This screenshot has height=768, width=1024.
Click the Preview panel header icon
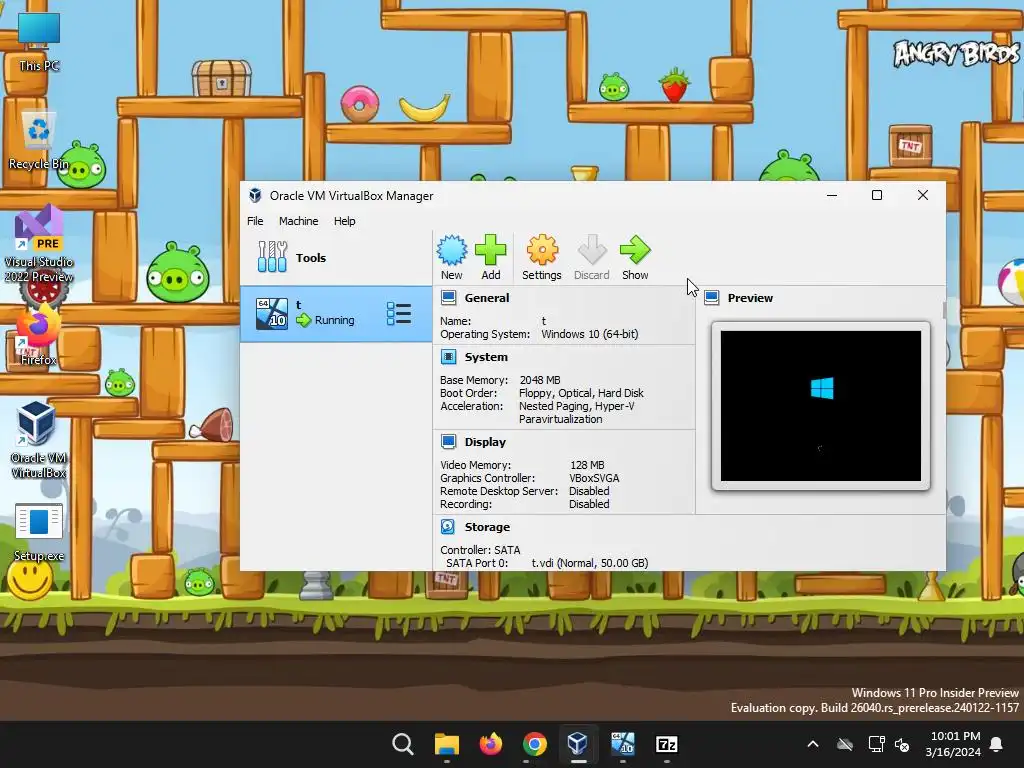712,298
